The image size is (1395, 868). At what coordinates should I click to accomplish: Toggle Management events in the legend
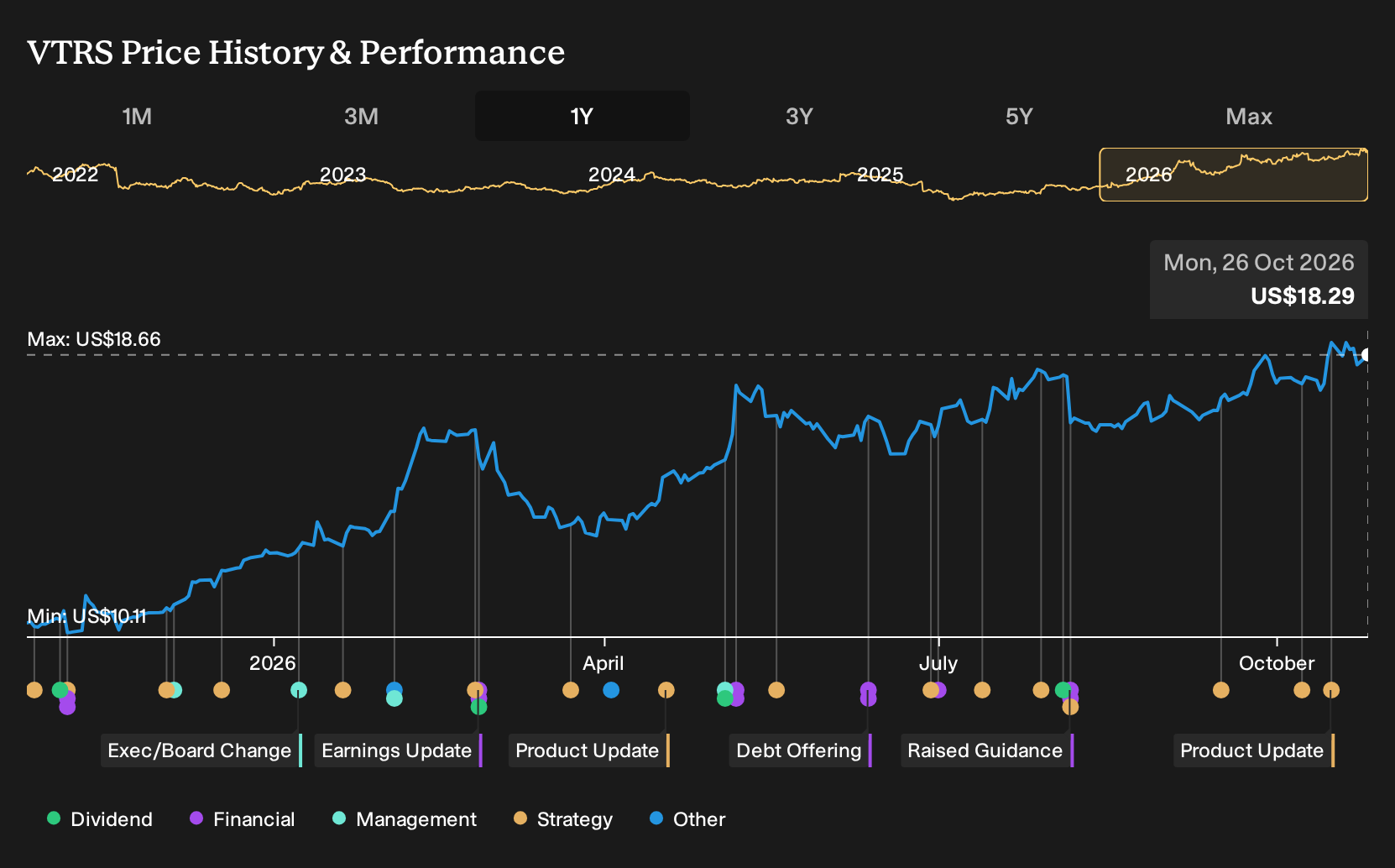point(404,819)
